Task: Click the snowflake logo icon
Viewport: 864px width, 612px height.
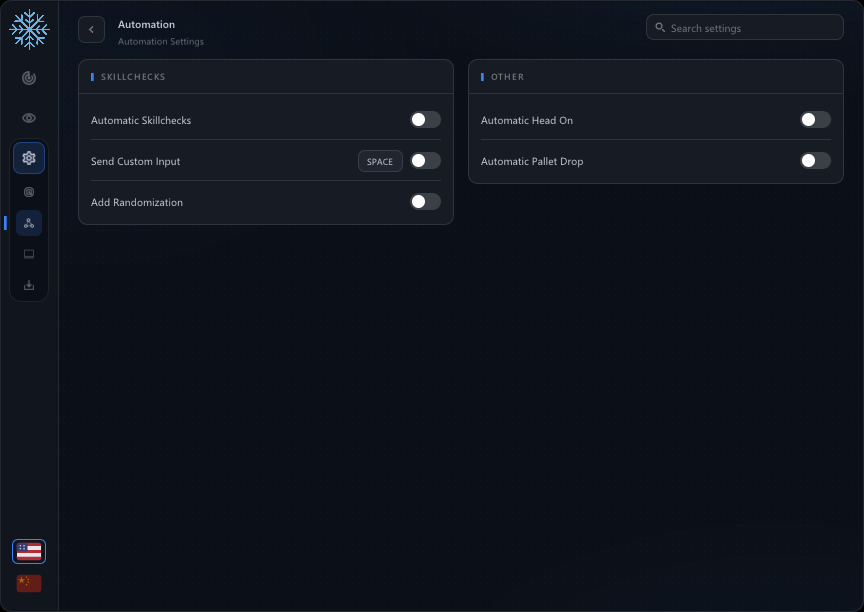Action: pos(29,29)
